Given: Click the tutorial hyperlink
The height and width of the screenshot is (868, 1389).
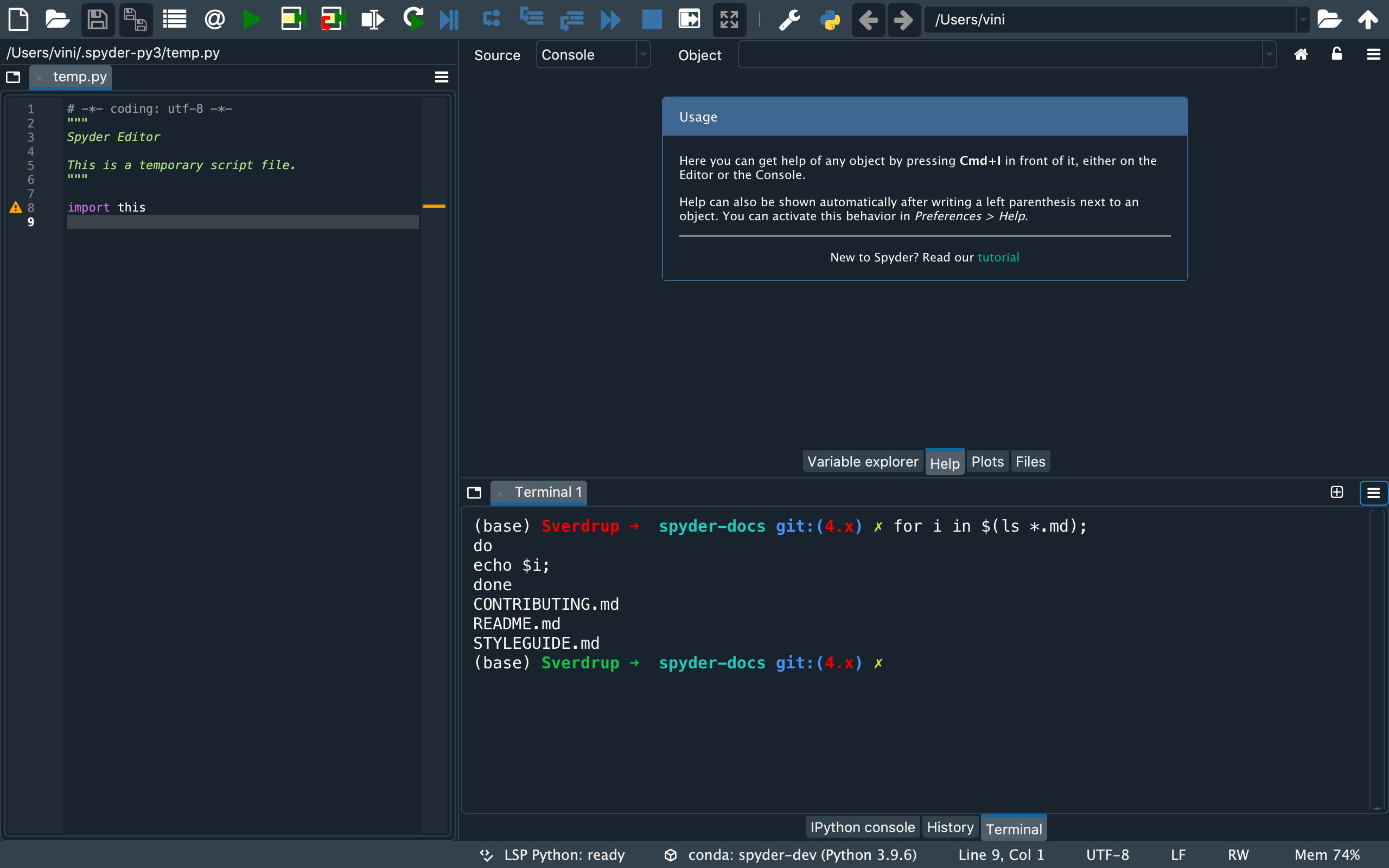Looking at the screenshot, I should click(x=999, y=257).
